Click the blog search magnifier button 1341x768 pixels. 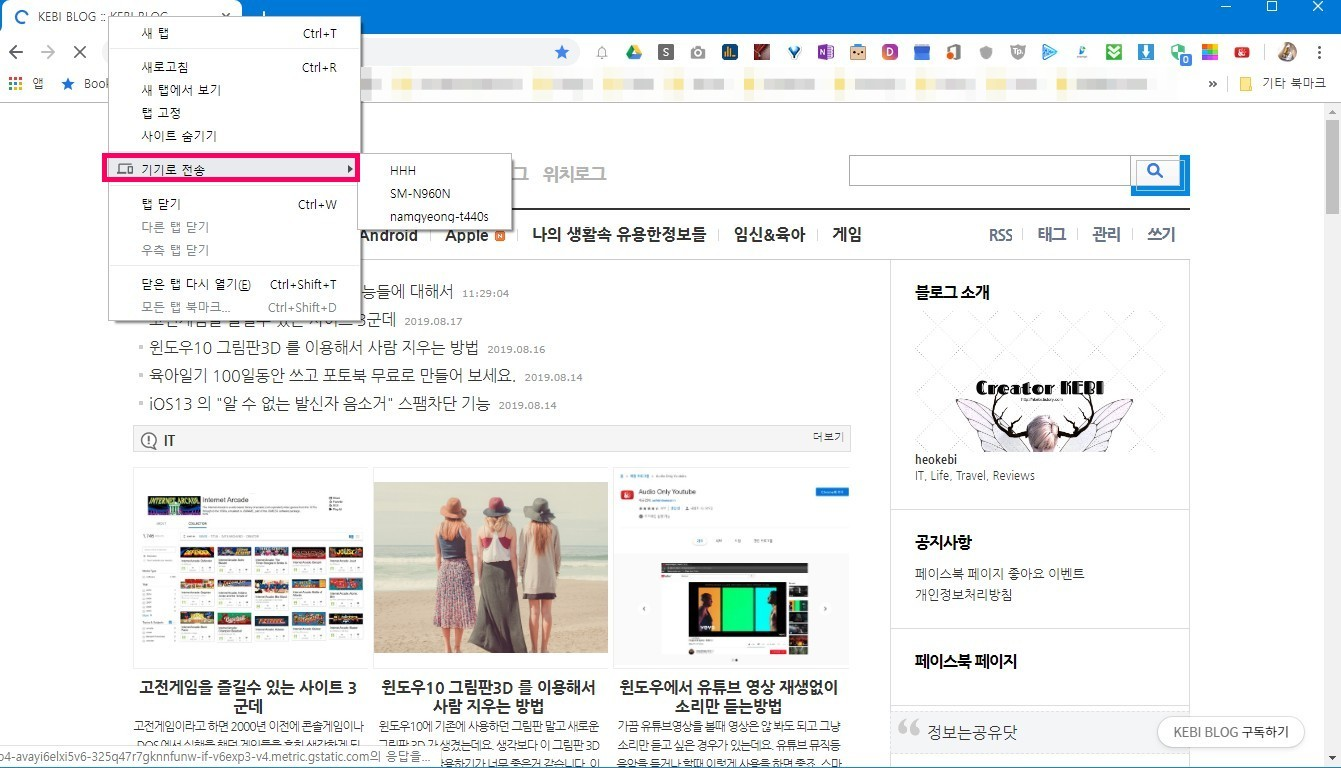click(1156, 171)
